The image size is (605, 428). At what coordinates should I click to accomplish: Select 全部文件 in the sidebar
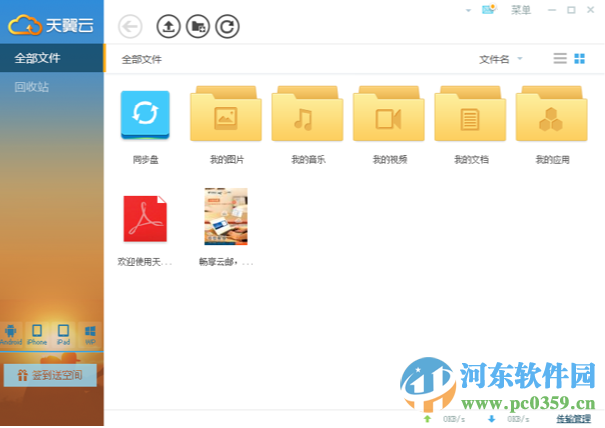click(x=52, y=58)
